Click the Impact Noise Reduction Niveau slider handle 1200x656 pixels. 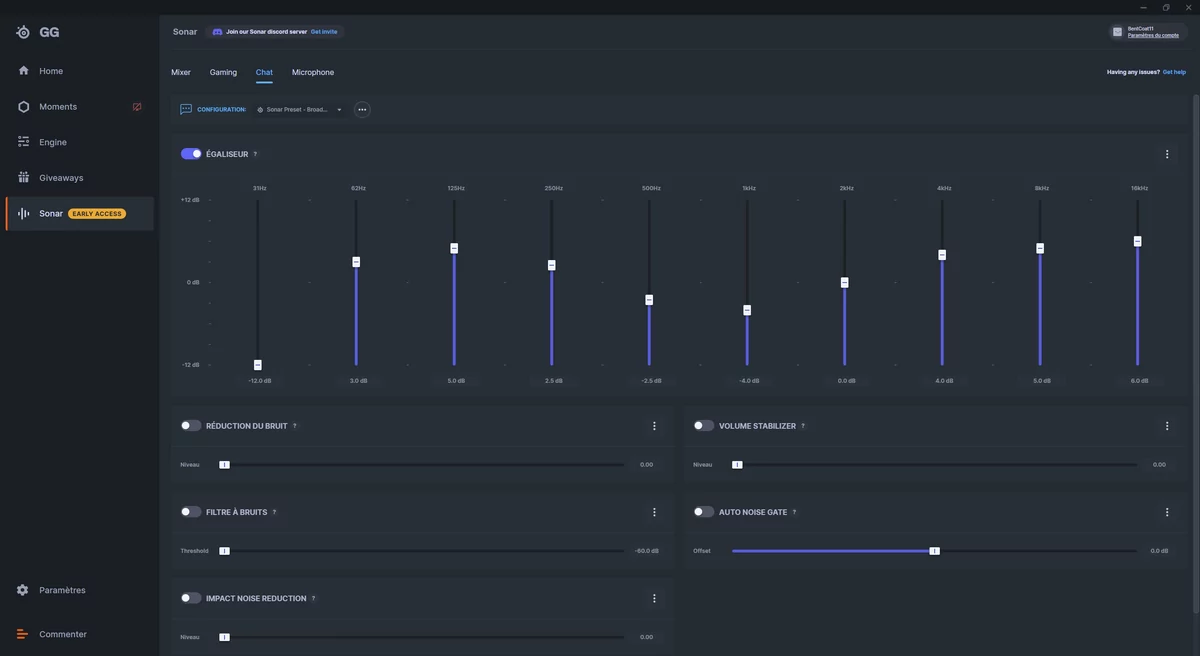pos(224,637)
